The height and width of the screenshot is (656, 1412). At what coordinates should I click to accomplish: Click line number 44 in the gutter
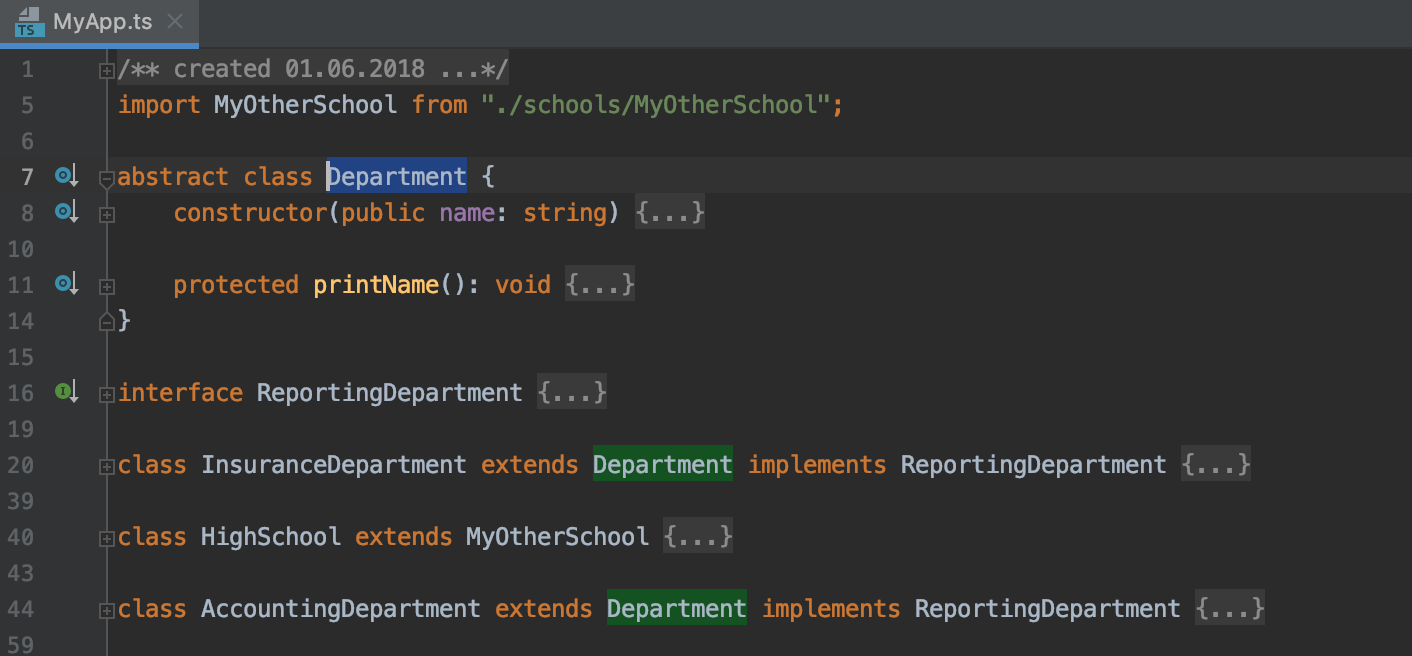[x=20, y=609]
